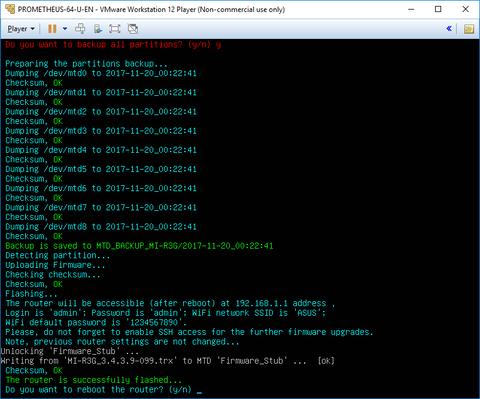Click 'Preparing the partitions backup...' text
This screenshot has height=399, width=480.
click(86, 64)
